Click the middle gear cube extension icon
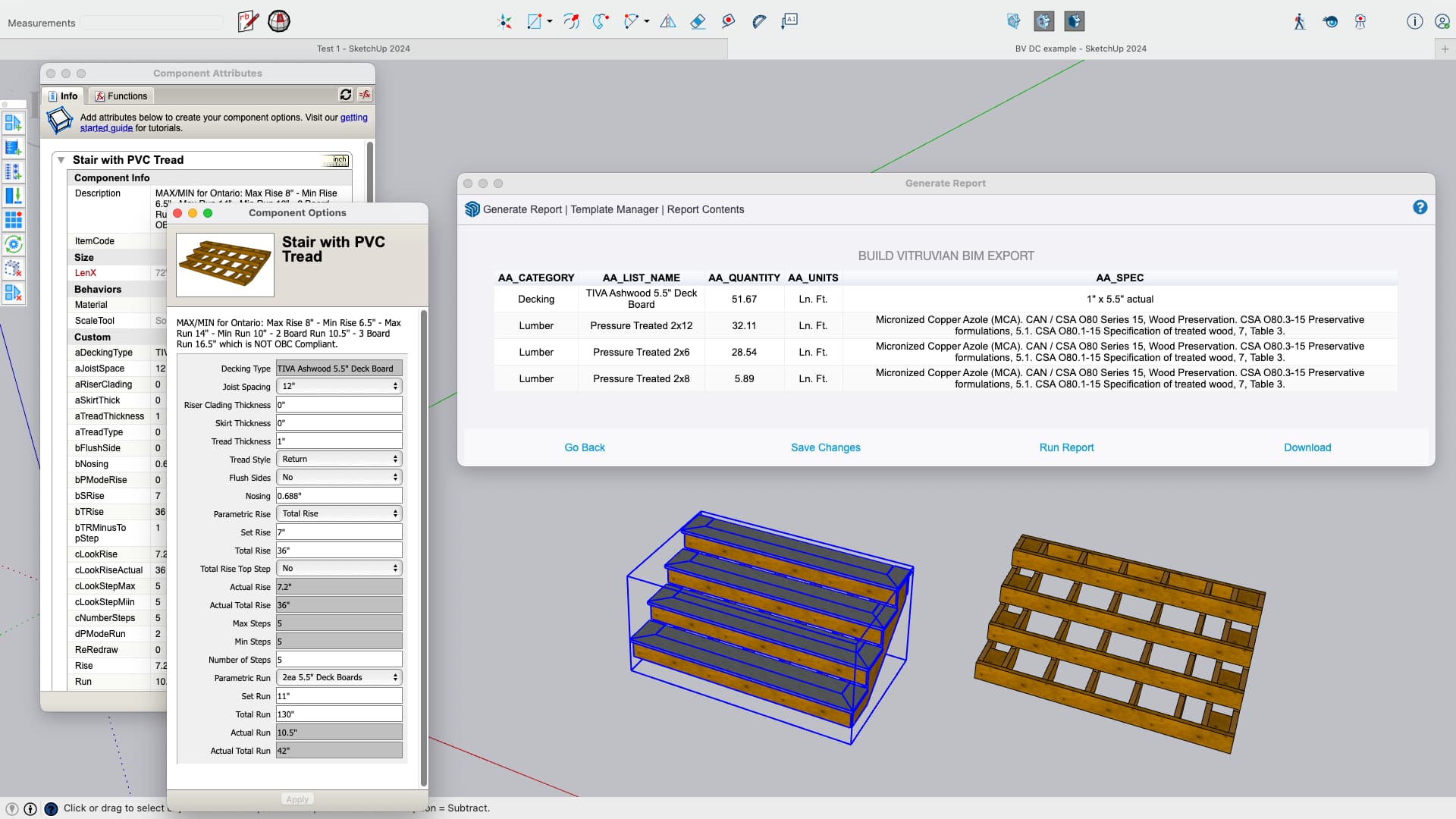Viewport: 1456px width, 819px height. [x=1044, y=21]
